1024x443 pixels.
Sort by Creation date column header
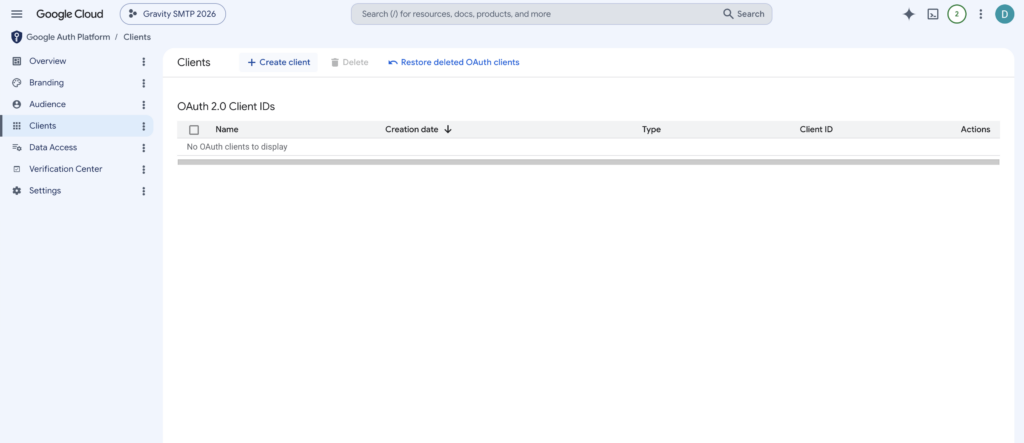[x=411, y=129]
